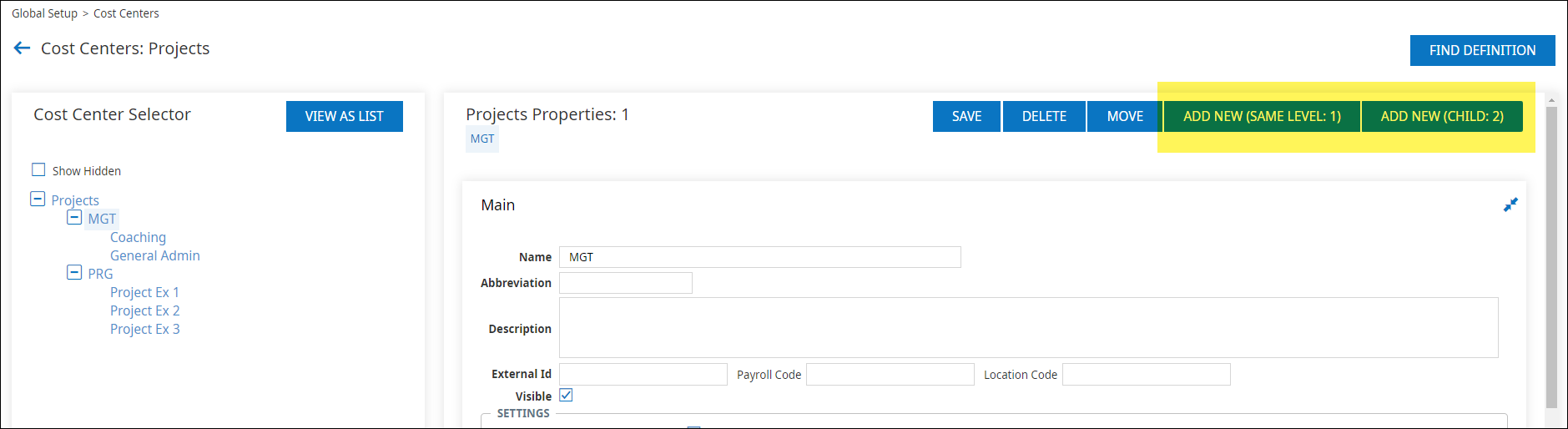Click the pin icon in Main panel
Image resolution: width=1568 pixels, height=429 pixels.
[1510, 204]
